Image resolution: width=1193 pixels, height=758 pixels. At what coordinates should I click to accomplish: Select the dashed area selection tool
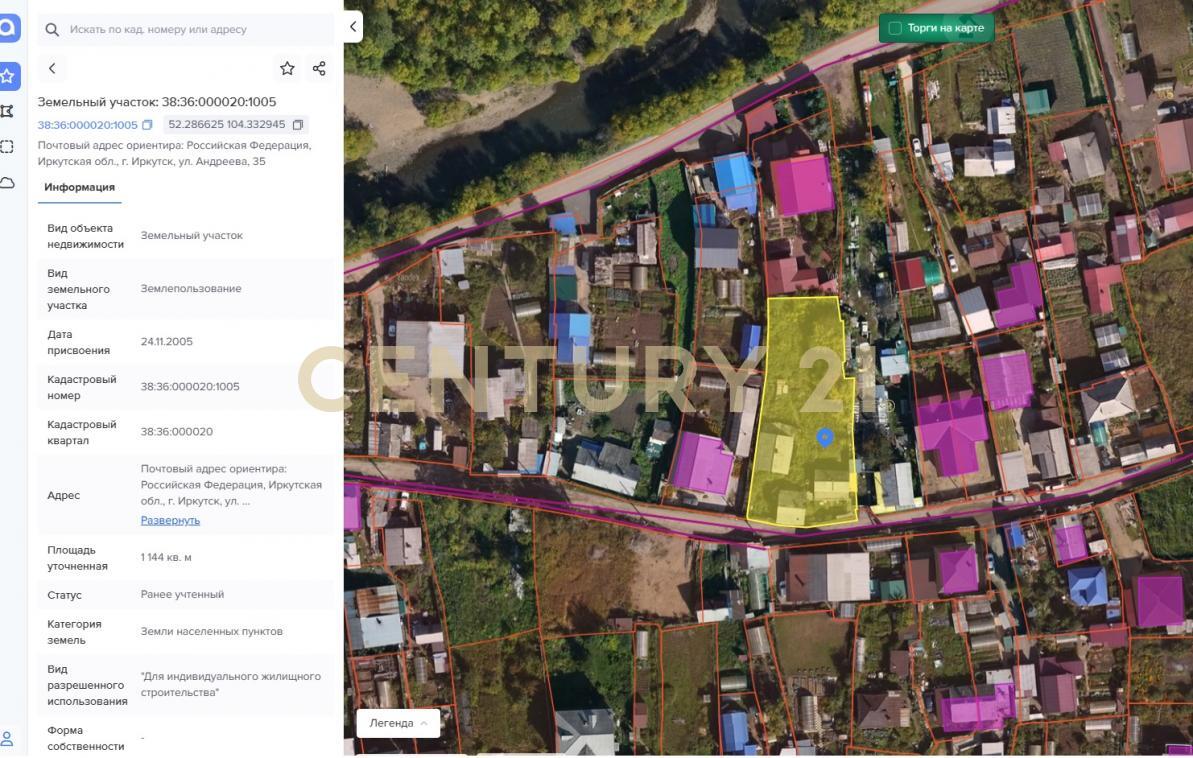point(8,147)
